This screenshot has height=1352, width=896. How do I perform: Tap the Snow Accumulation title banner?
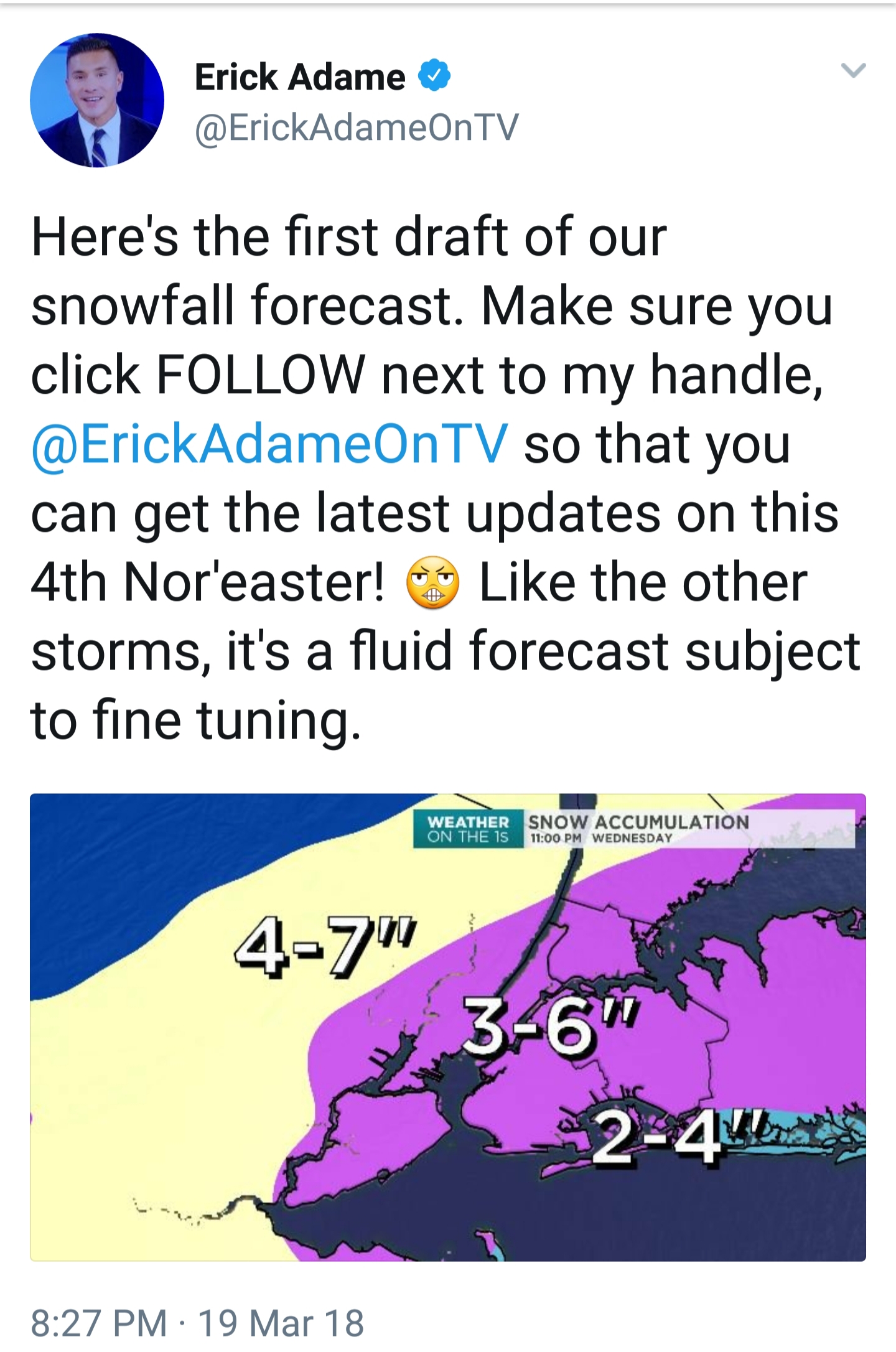point(689,829)
